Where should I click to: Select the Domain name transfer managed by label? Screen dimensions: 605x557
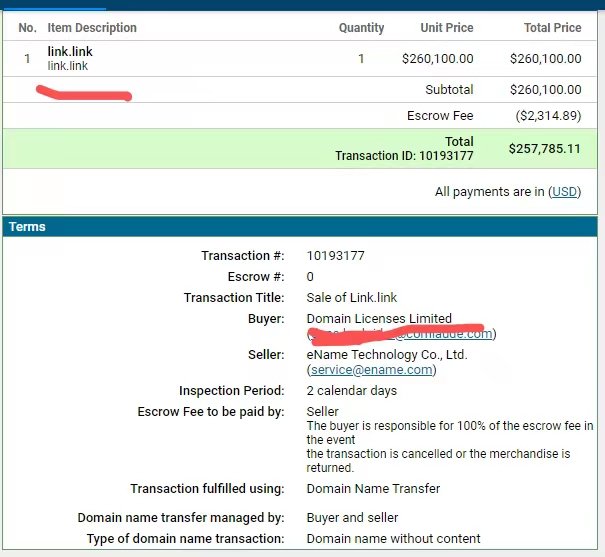181,518
